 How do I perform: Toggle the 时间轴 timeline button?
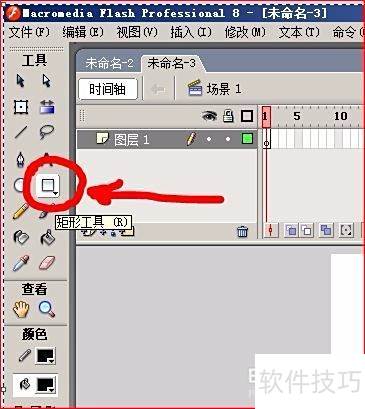click(x=108, y=89)
